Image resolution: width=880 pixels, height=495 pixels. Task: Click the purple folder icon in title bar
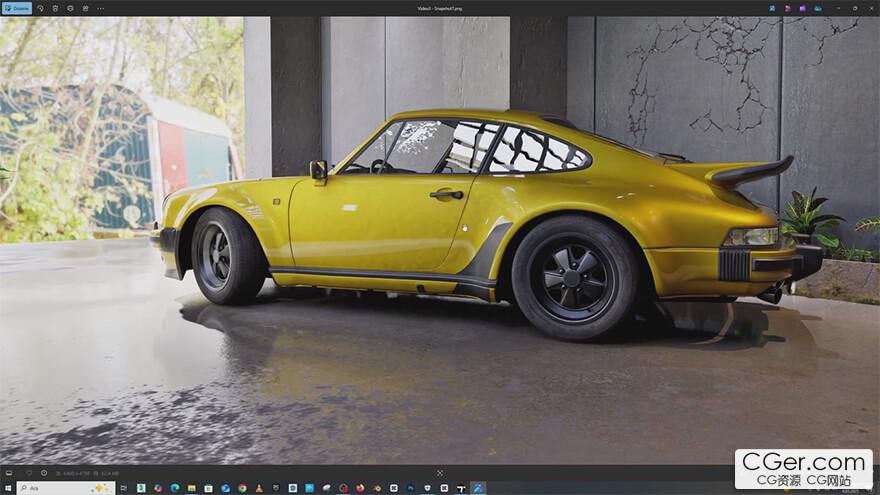(803, 8)
